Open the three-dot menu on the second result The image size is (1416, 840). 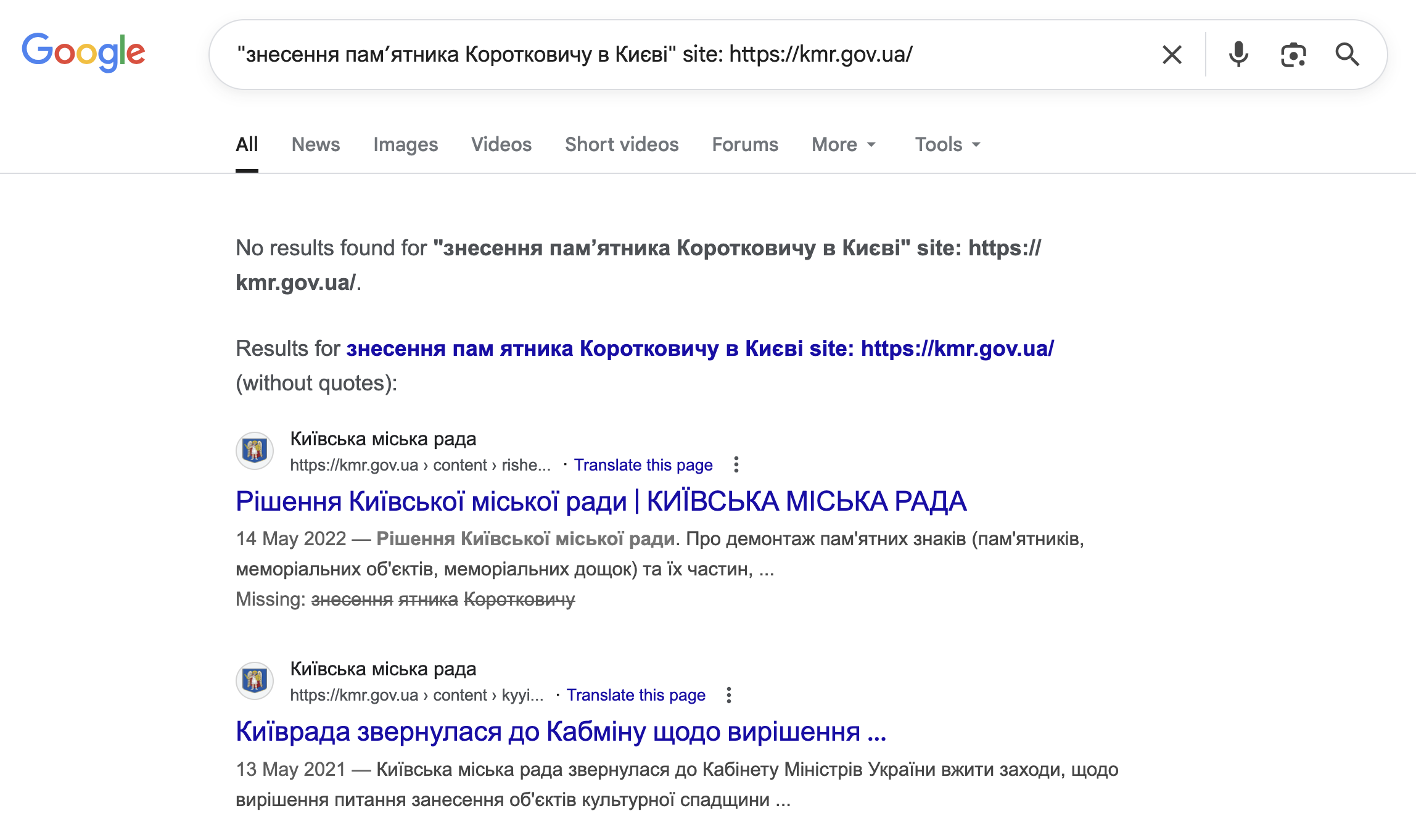pyautogui.click(x=730, y=695)
